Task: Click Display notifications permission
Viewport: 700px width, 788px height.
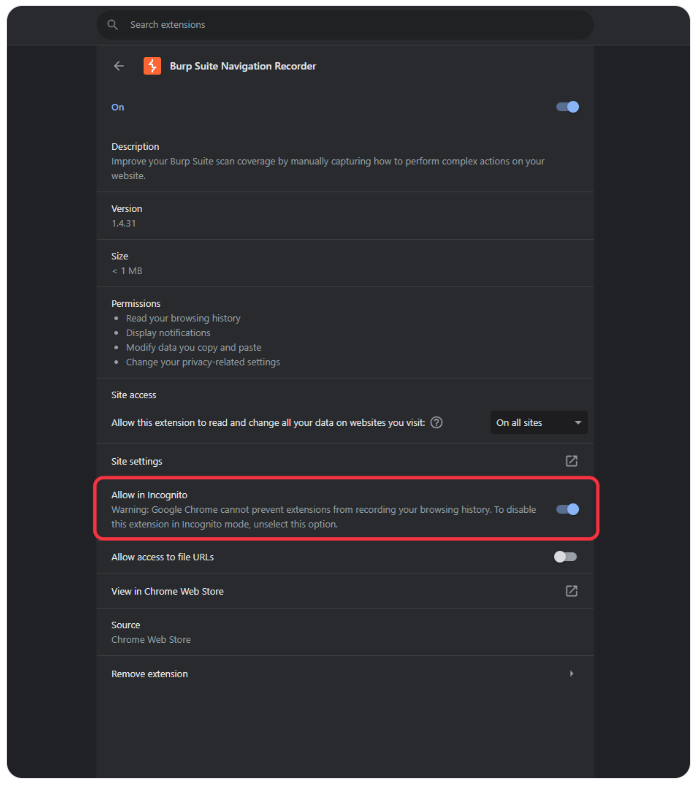Action: (x=168, y=333)
